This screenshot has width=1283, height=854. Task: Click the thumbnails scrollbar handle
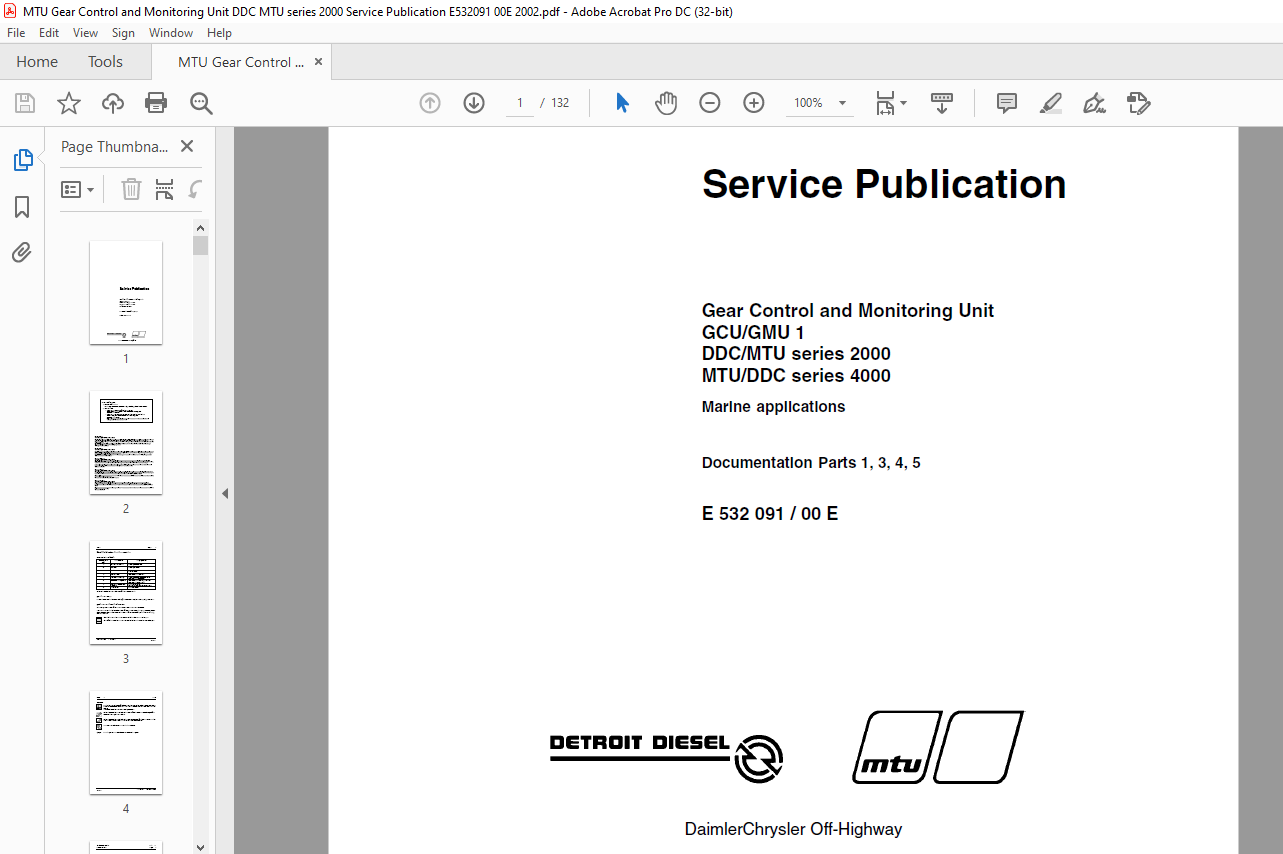(201, 245)
